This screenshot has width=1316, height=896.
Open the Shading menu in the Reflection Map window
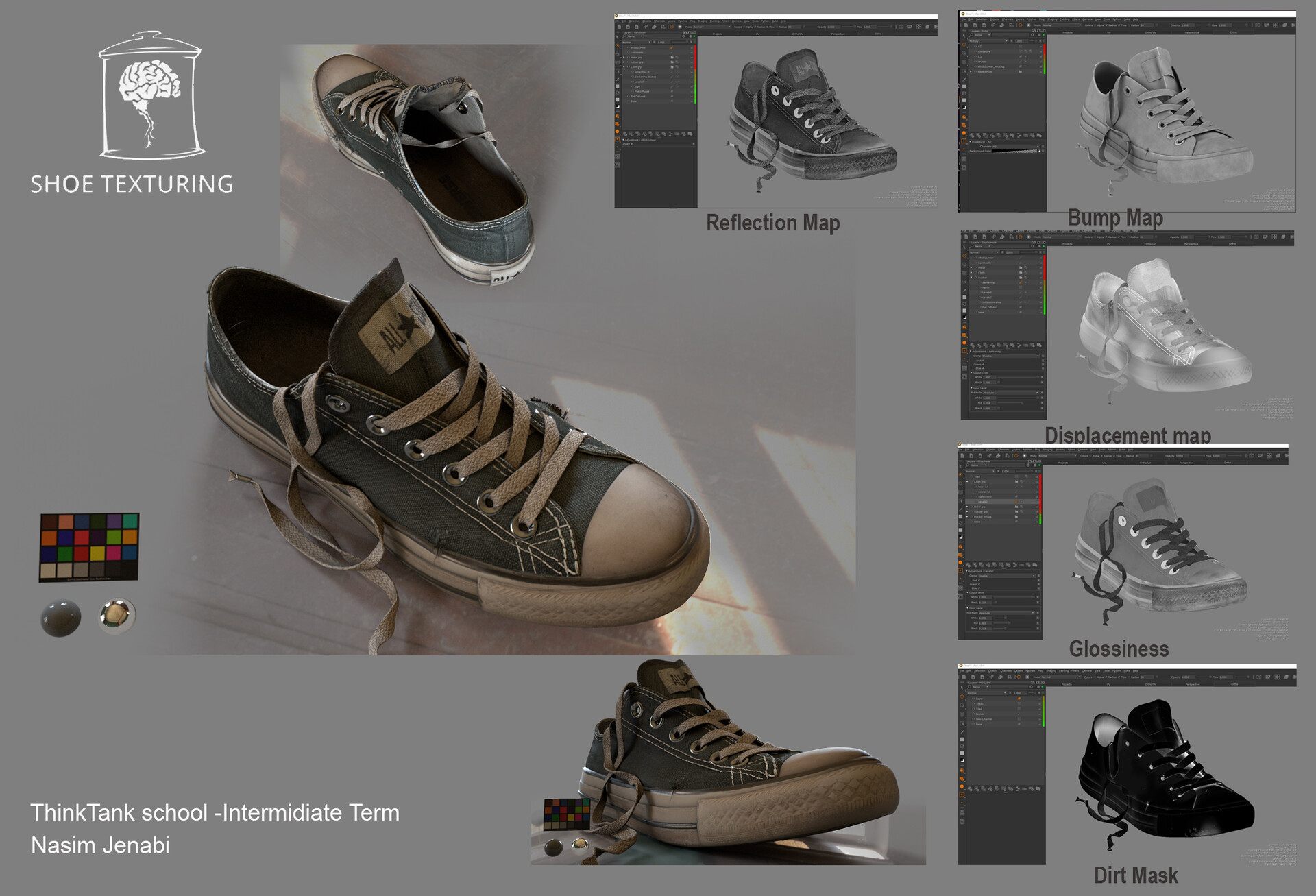click(702, 21)
